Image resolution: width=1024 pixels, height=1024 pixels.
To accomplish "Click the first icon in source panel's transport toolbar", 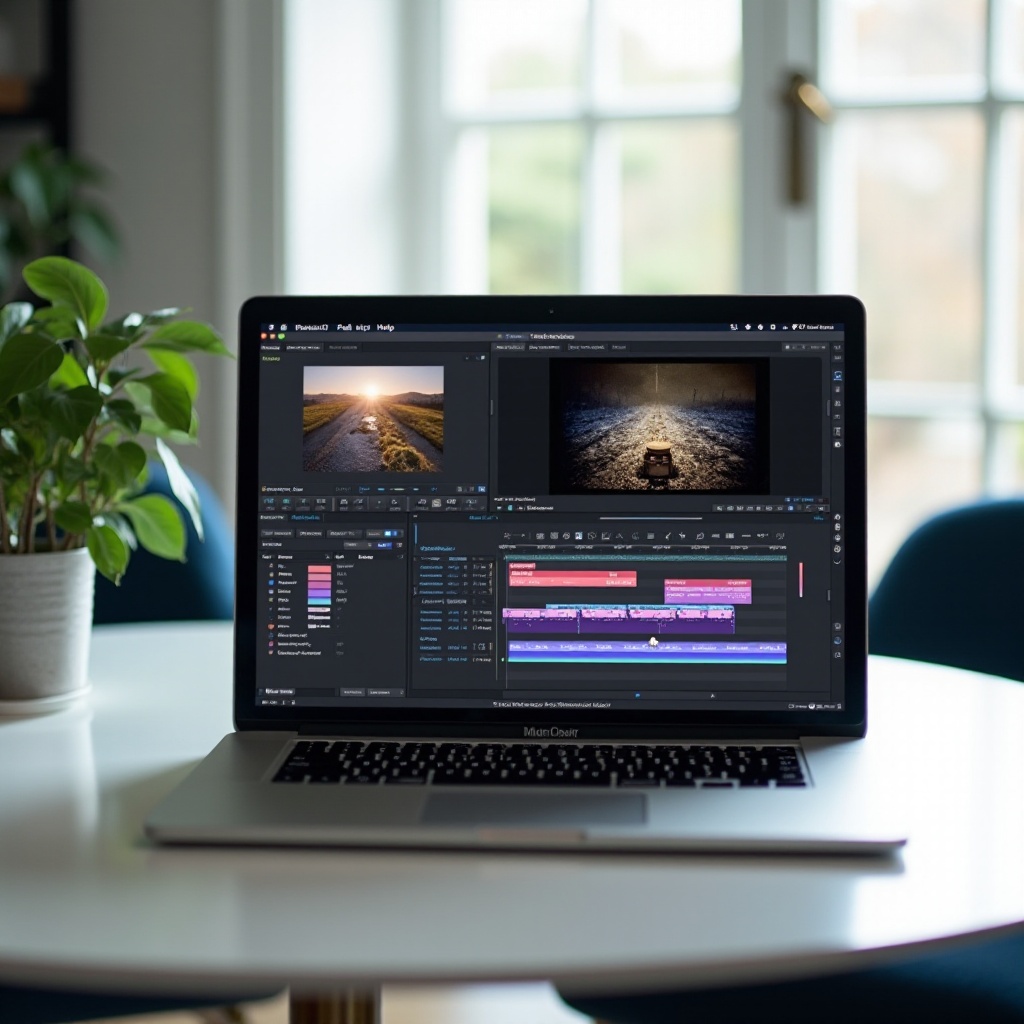I will pyautogui.click(x=269, y=504).
